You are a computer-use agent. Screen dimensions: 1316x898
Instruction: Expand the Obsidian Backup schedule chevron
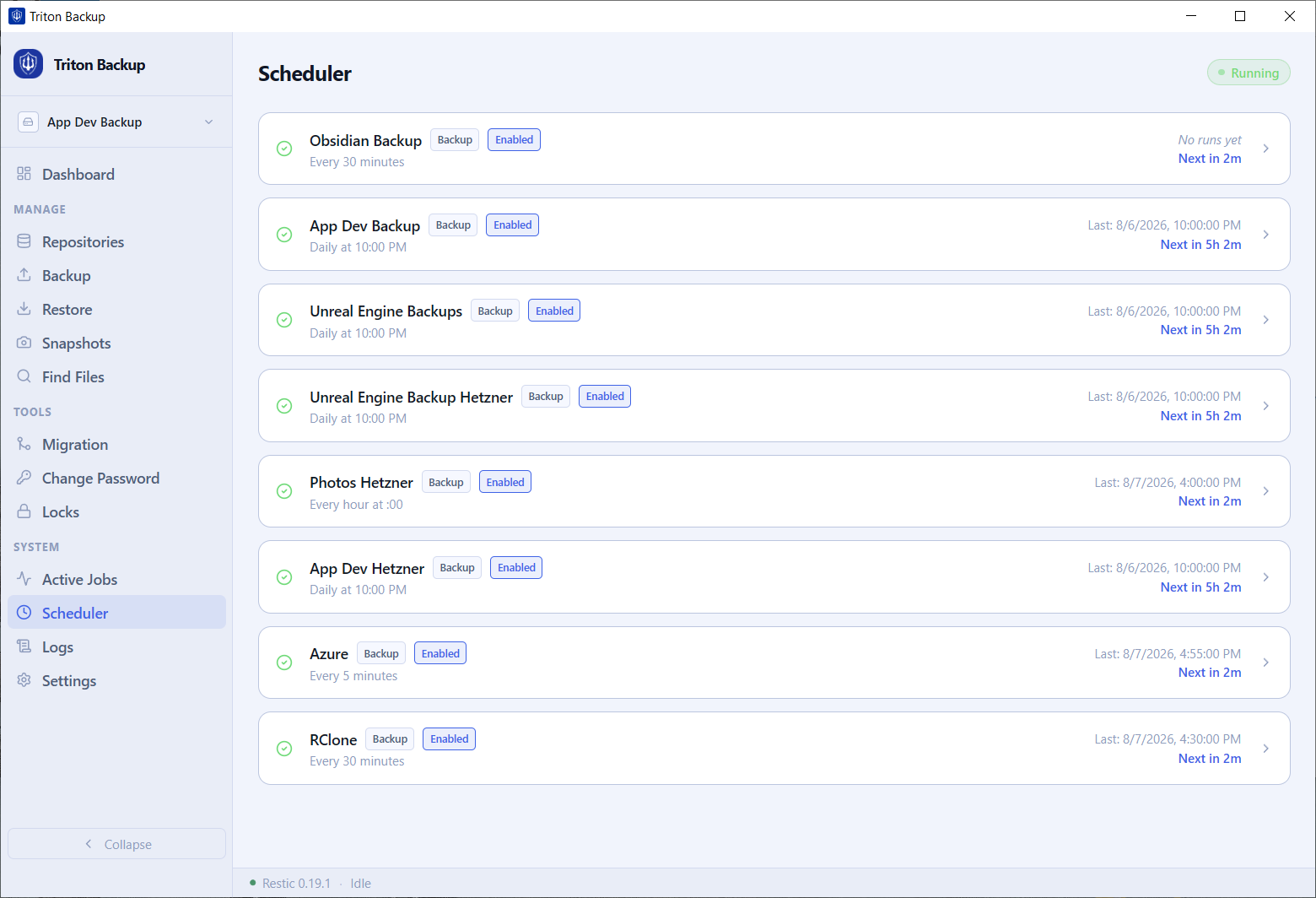point(1266,149)
